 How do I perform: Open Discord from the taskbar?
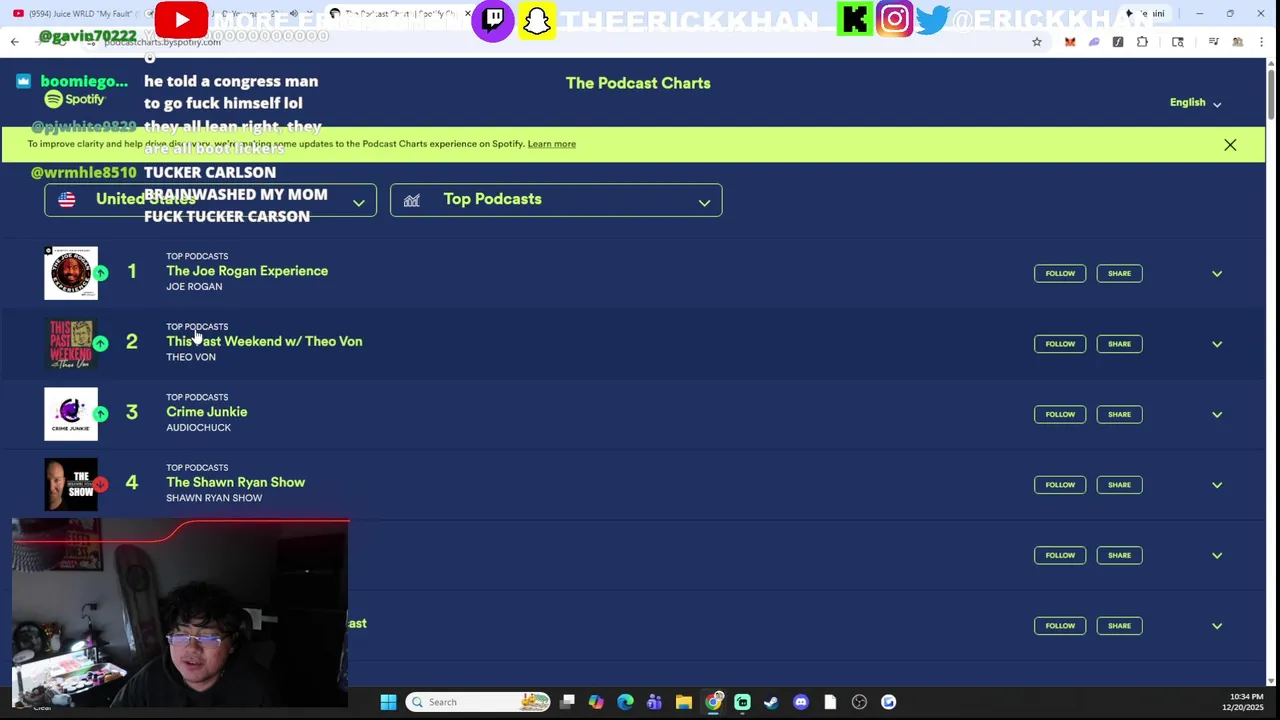[x=800, y=702]
